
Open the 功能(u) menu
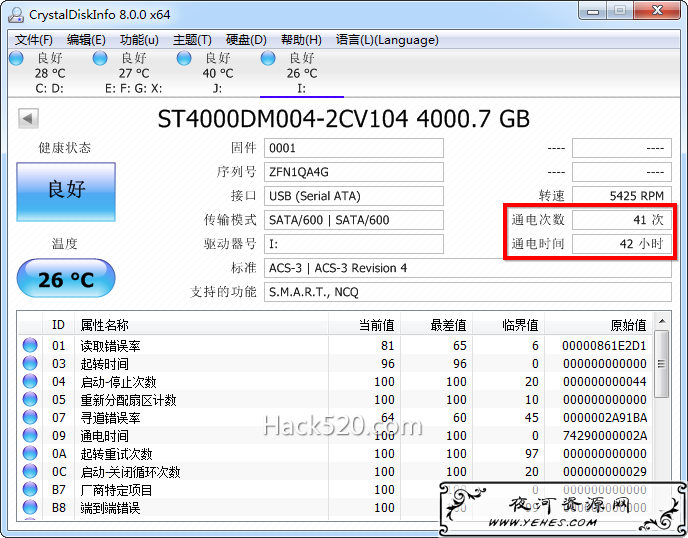[x=139, y=40]
